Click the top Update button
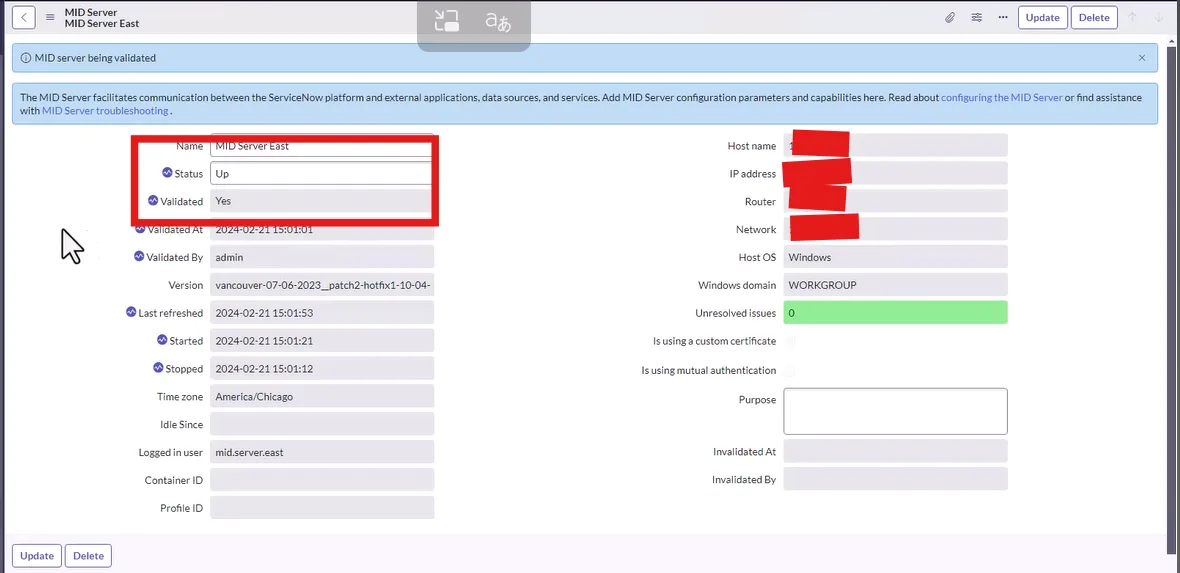The image size is (1180, 573). pyautogui.click(x=1042, y=17)
